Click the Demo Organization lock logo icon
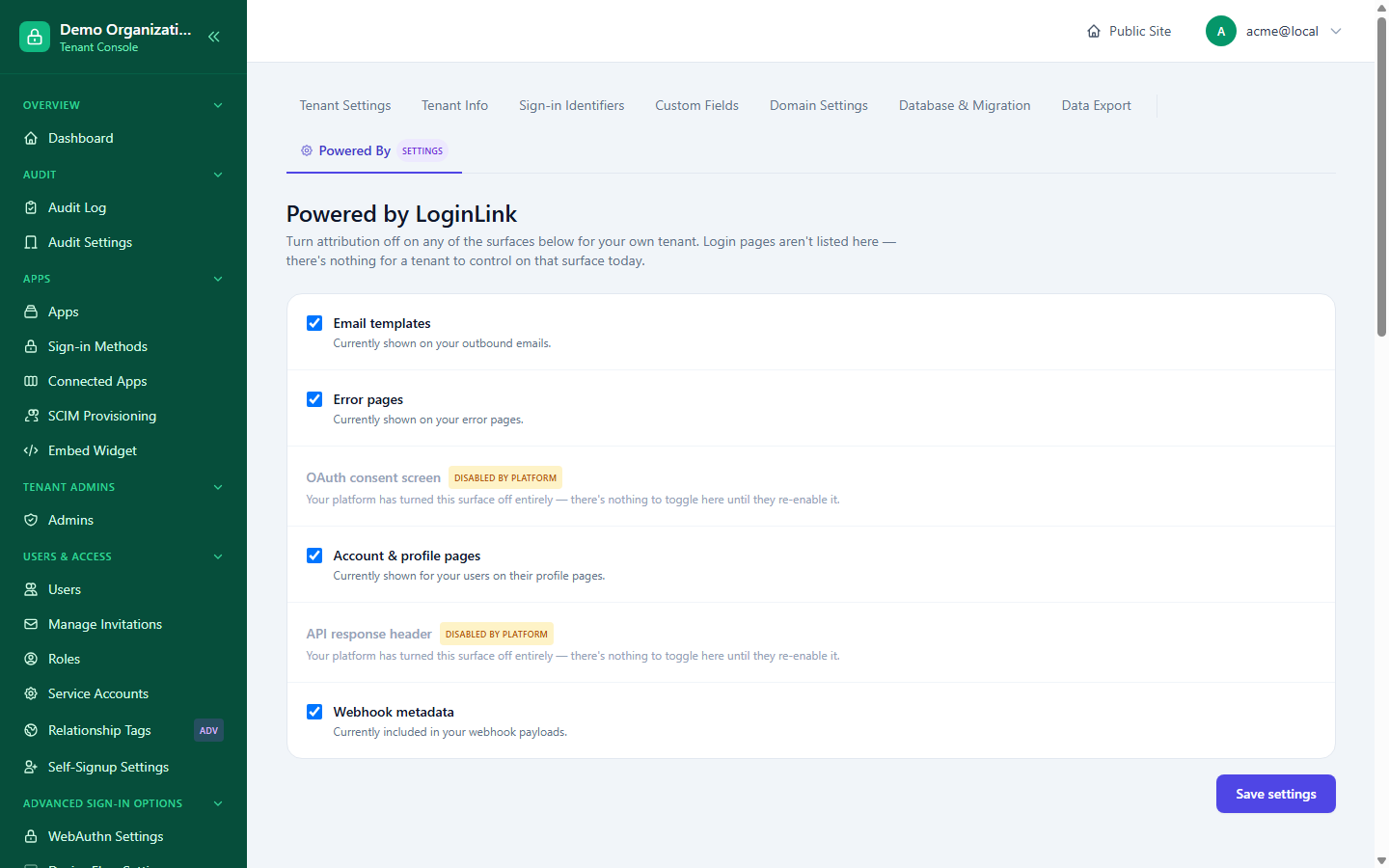1389x868 pixels. coord(35,37)
